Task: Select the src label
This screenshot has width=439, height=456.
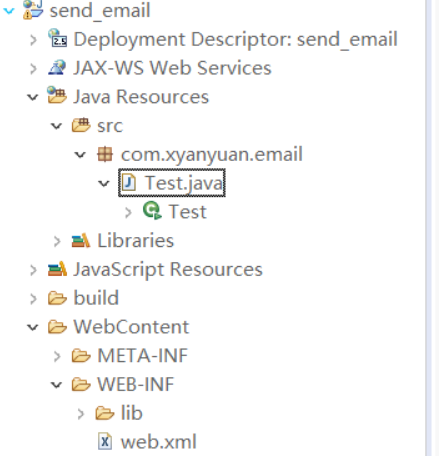Action: tap(110, 126)
